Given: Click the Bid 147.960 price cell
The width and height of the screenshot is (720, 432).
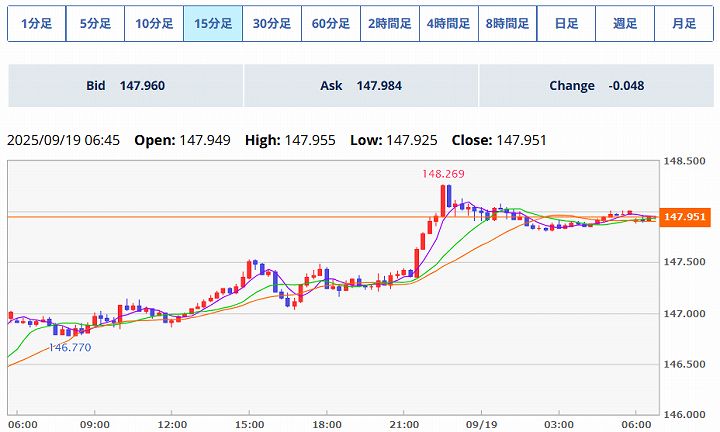Looking at the screenshot, I should point(125,86).
